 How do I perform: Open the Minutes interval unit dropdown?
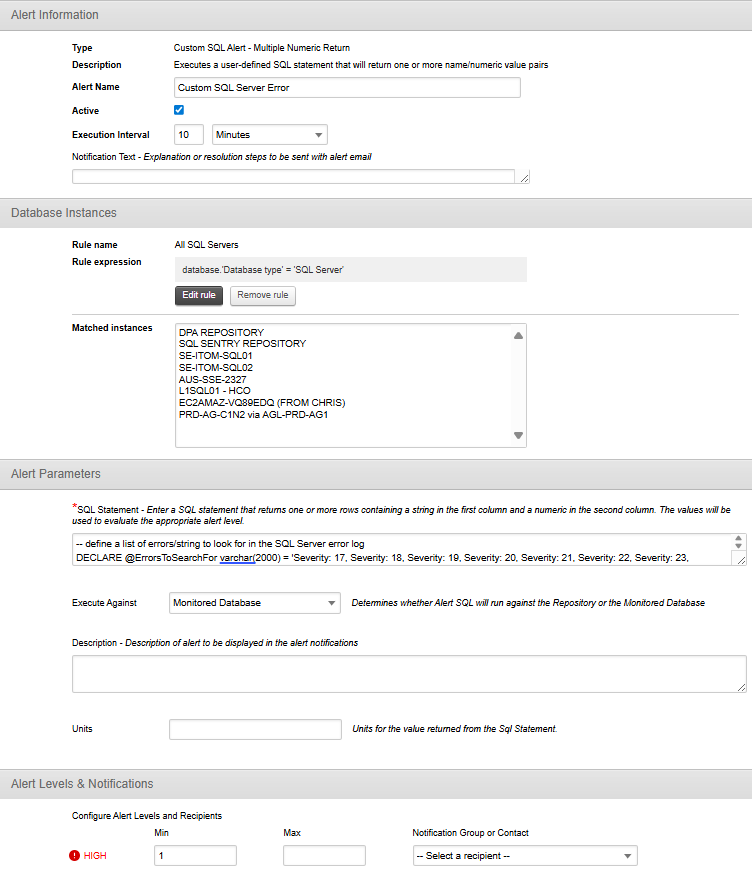pos(270,135)
